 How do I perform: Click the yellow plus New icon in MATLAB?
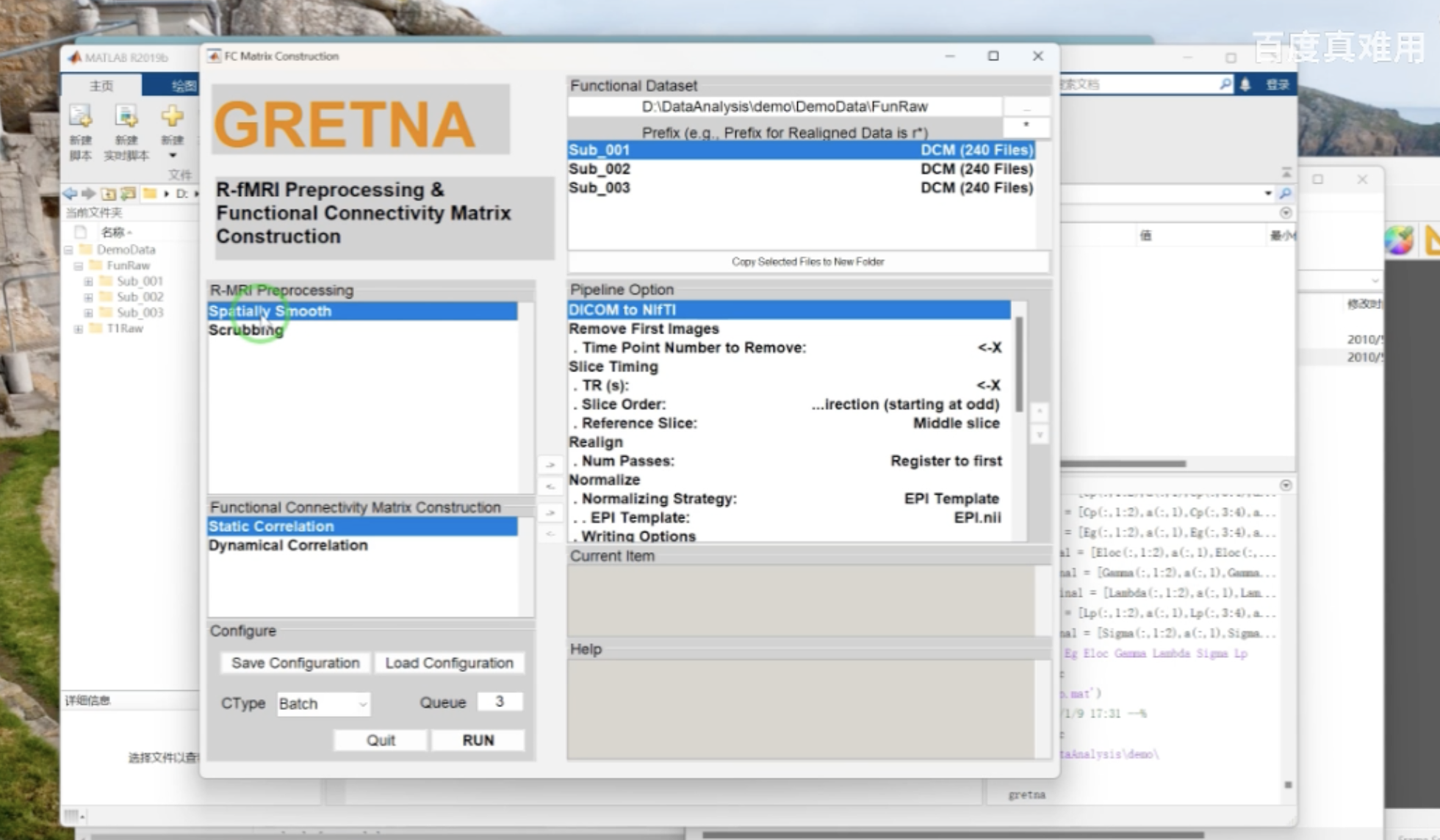point(173,115)
